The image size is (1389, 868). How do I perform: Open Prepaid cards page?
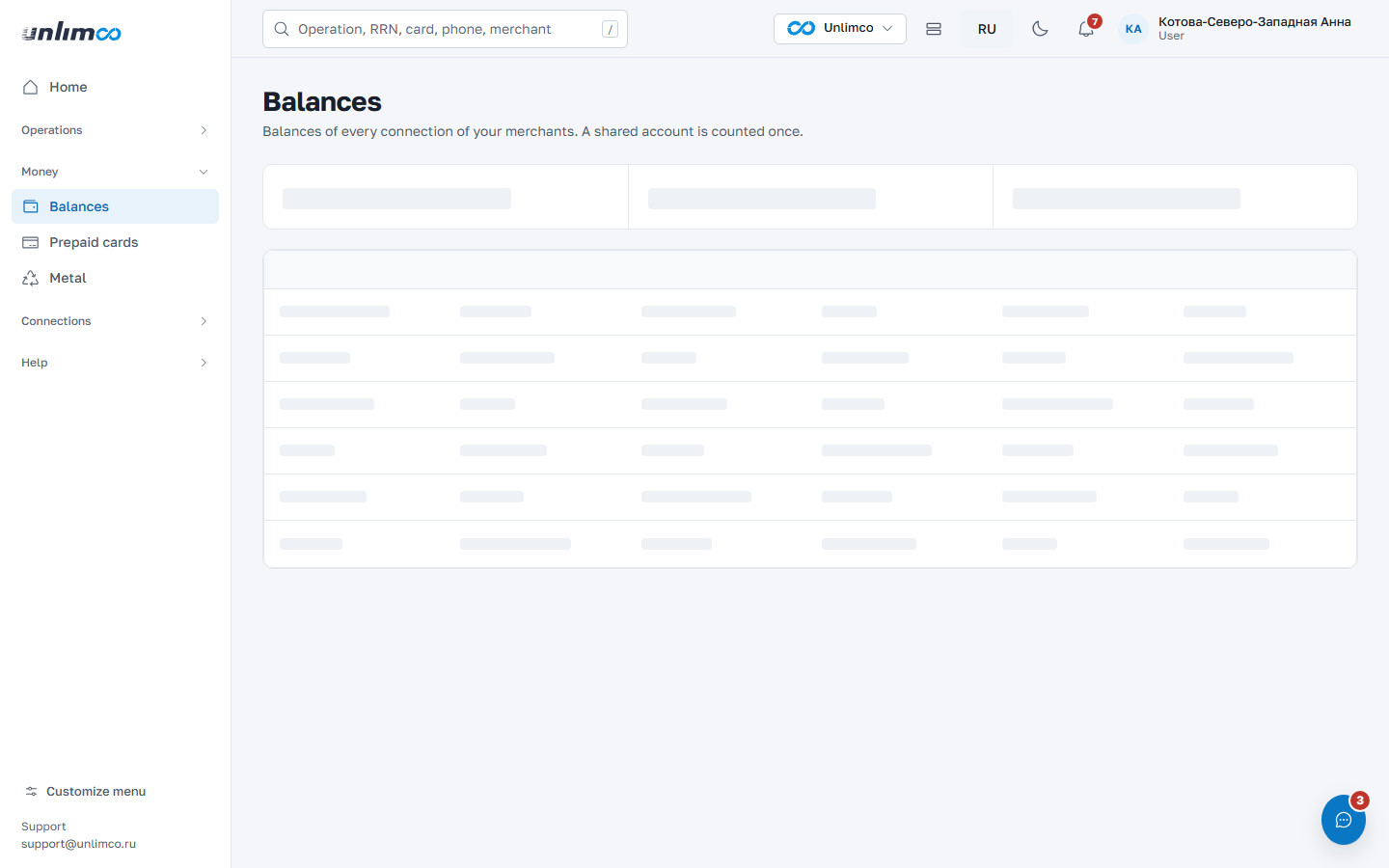coord(115,242)
